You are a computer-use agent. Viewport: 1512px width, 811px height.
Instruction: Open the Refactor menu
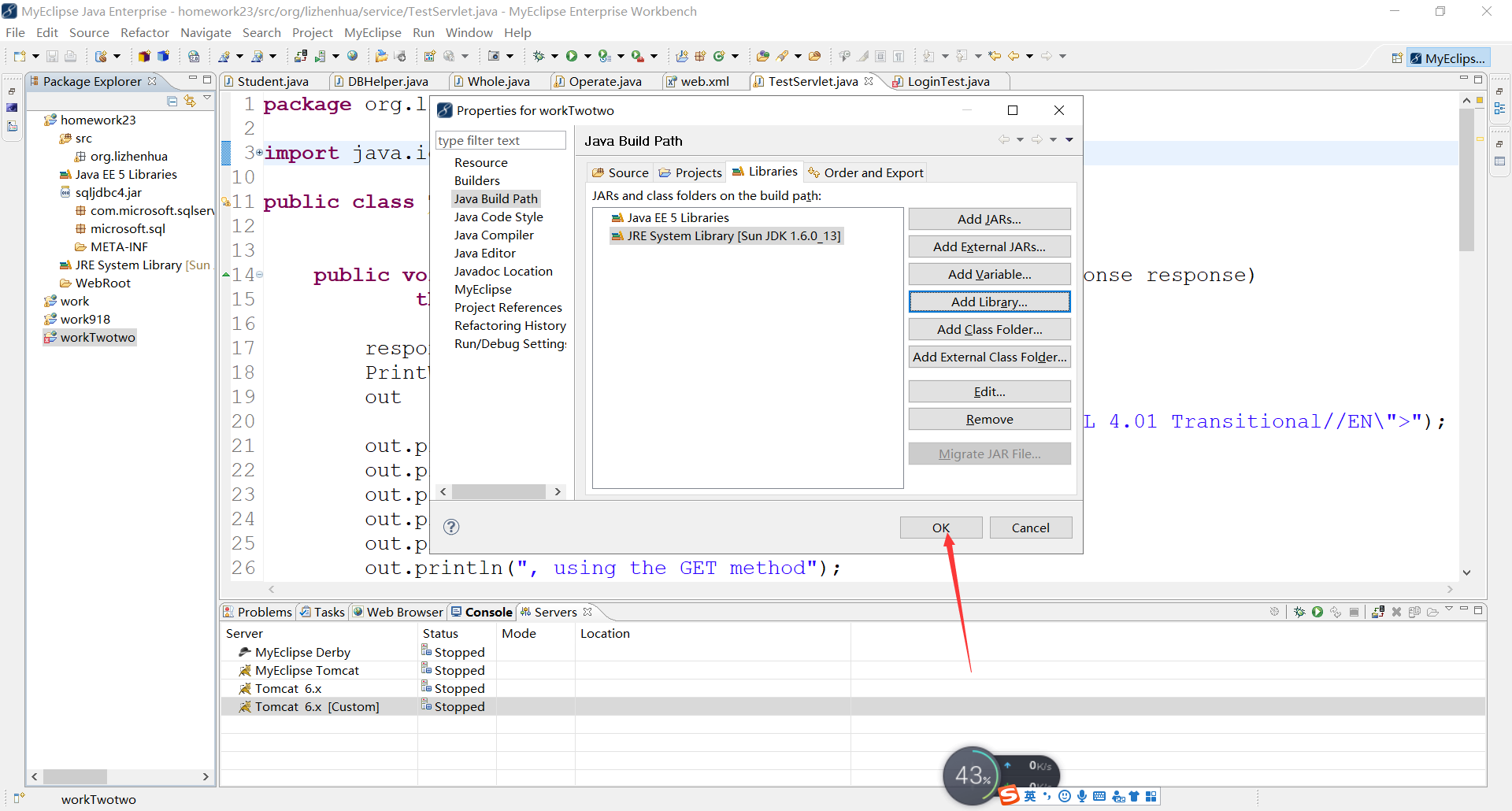click(144, 32)
